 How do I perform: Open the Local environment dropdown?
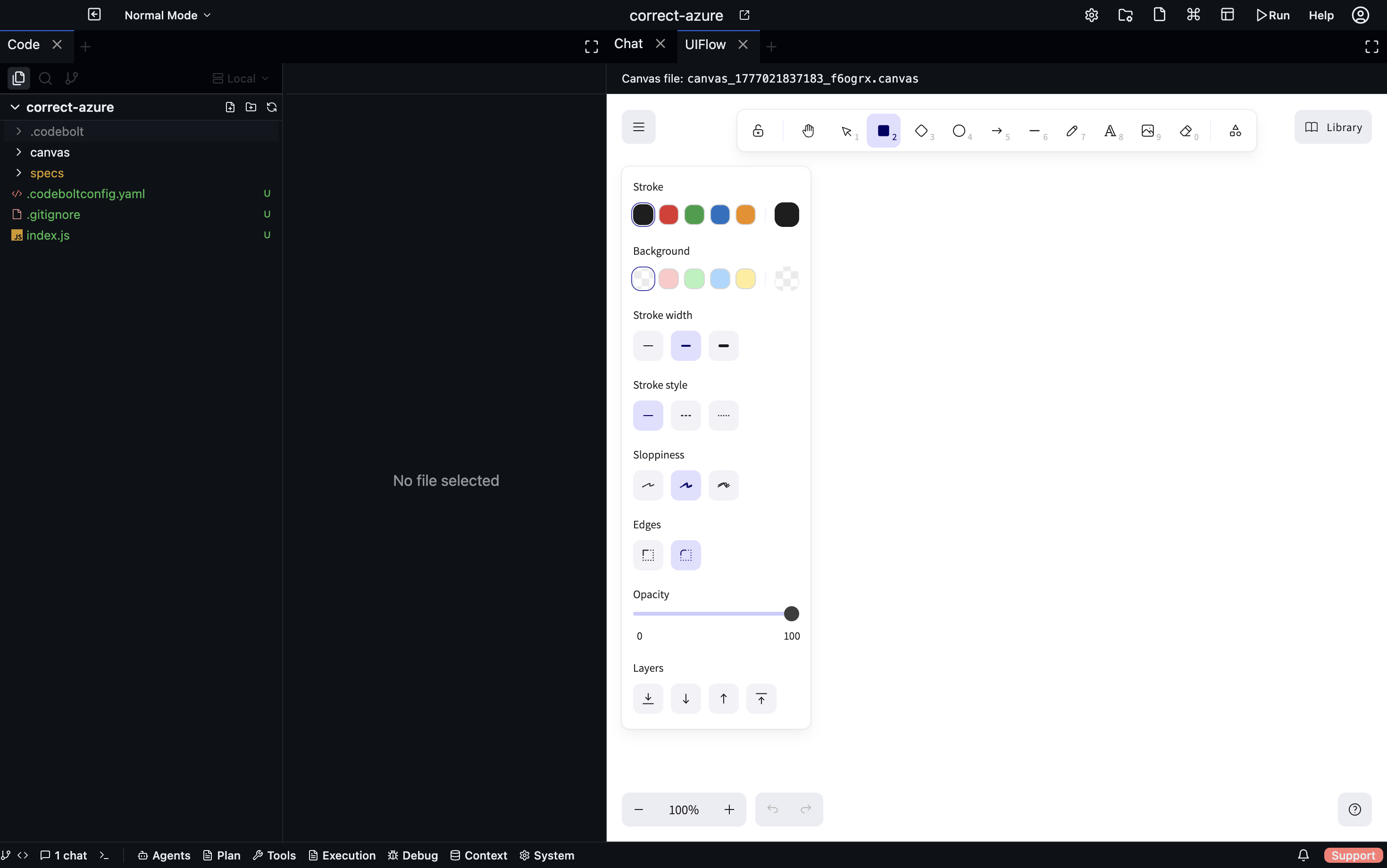241,79
